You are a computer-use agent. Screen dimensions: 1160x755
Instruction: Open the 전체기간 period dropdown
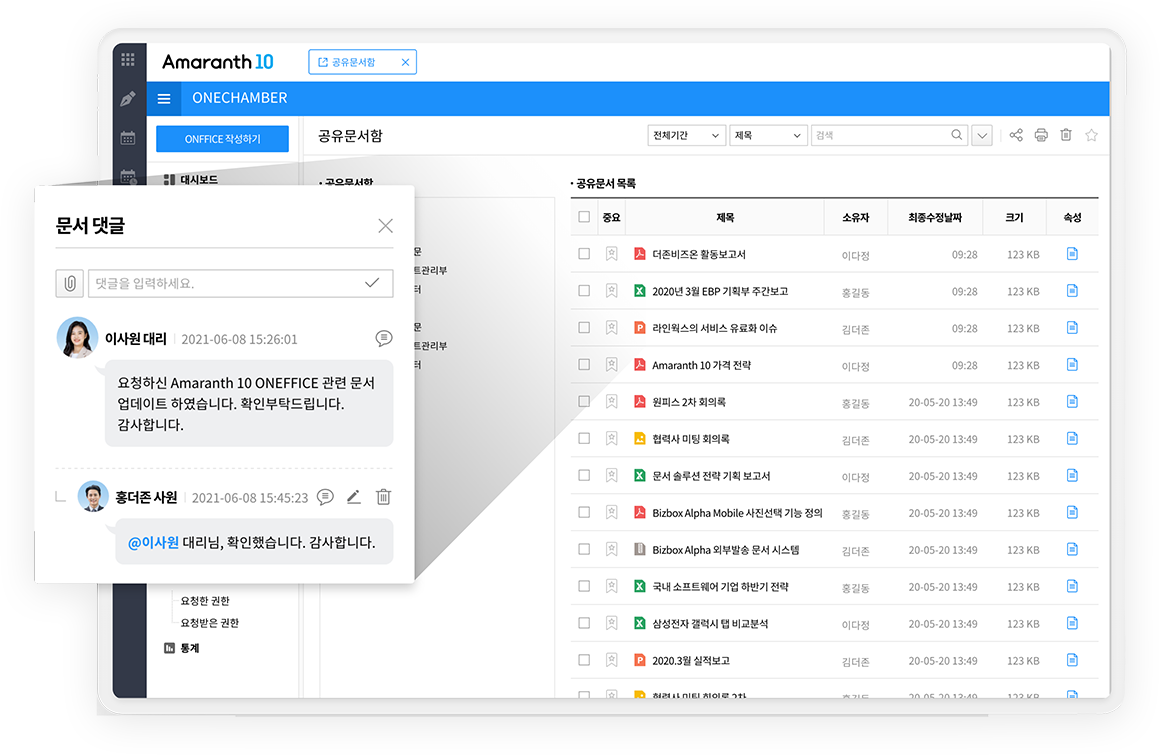686,135
